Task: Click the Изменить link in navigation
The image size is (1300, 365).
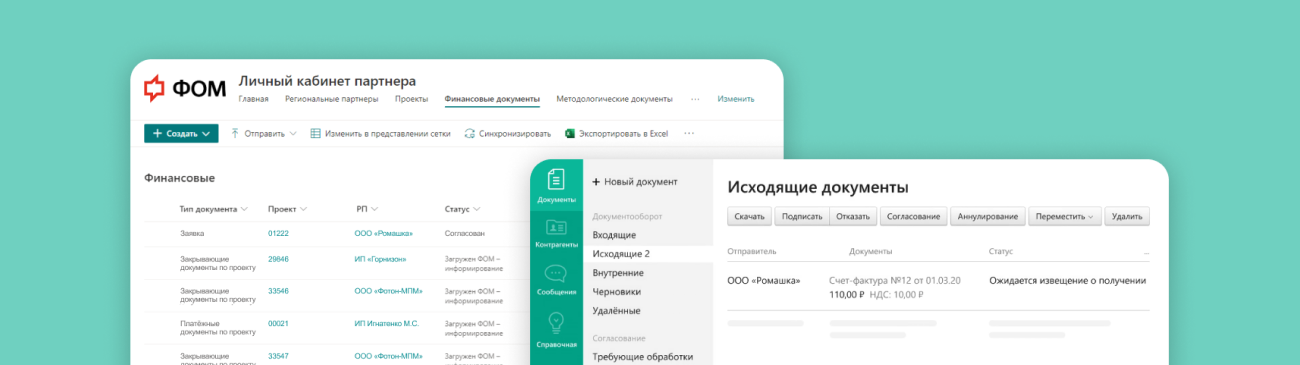Action: point(735,99)
